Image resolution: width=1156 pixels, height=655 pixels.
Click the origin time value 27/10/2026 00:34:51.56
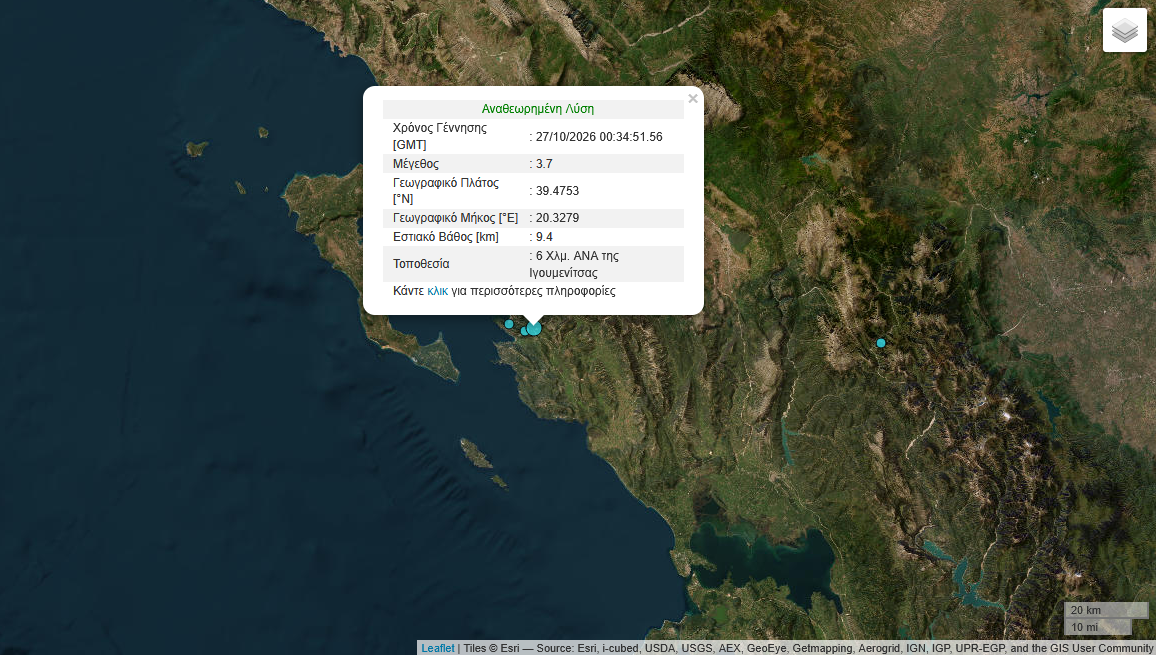pyautogui.click(x=599, y=136)
